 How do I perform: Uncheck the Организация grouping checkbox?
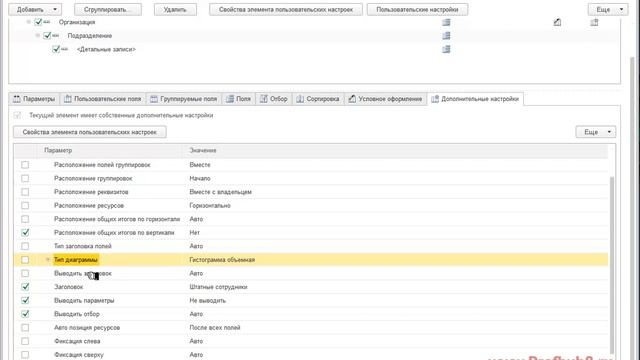(x=38, y=22)
